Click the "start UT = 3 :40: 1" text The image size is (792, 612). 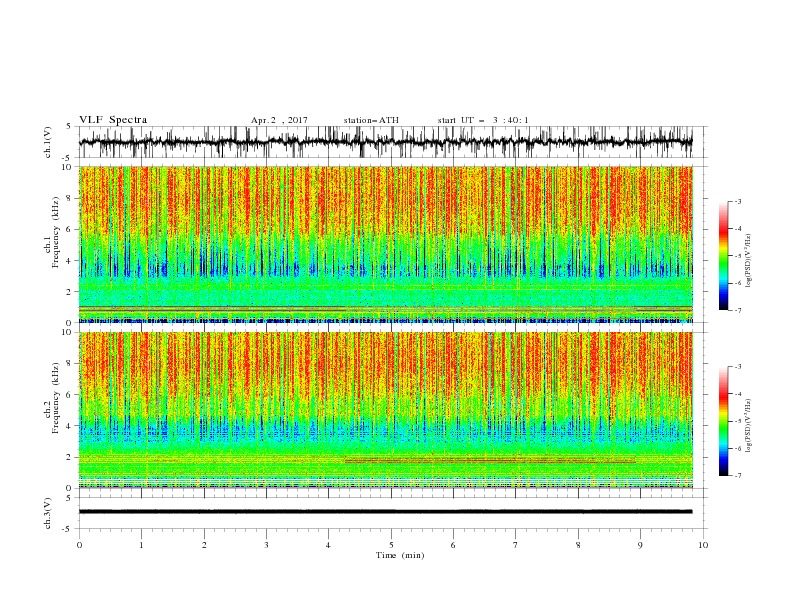[x=483, y=120]
